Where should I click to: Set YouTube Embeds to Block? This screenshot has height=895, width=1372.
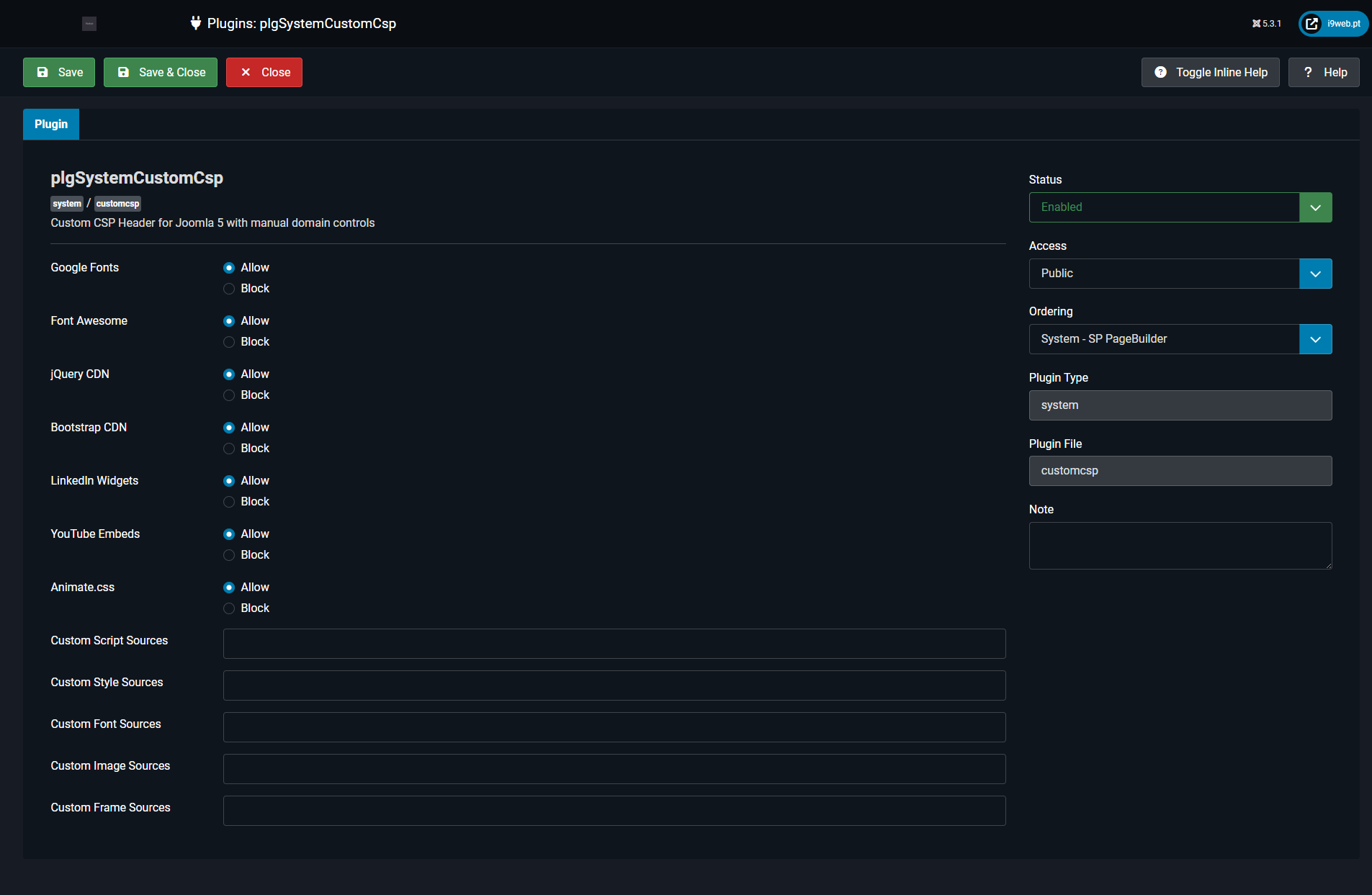[x=229, y=555]
